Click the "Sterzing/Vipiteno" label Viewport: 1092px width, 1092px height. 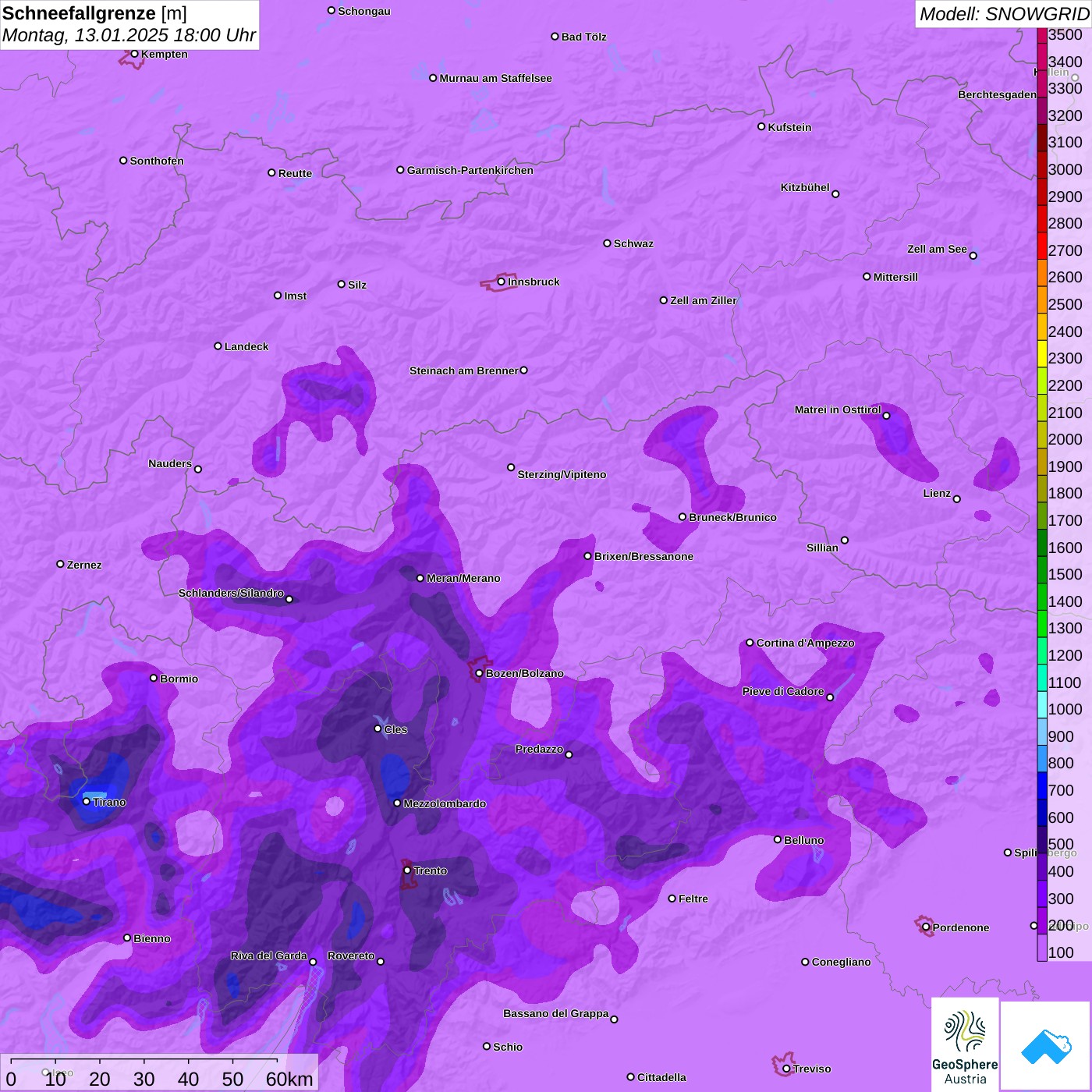pyautogui.click(x=562, y=474)
